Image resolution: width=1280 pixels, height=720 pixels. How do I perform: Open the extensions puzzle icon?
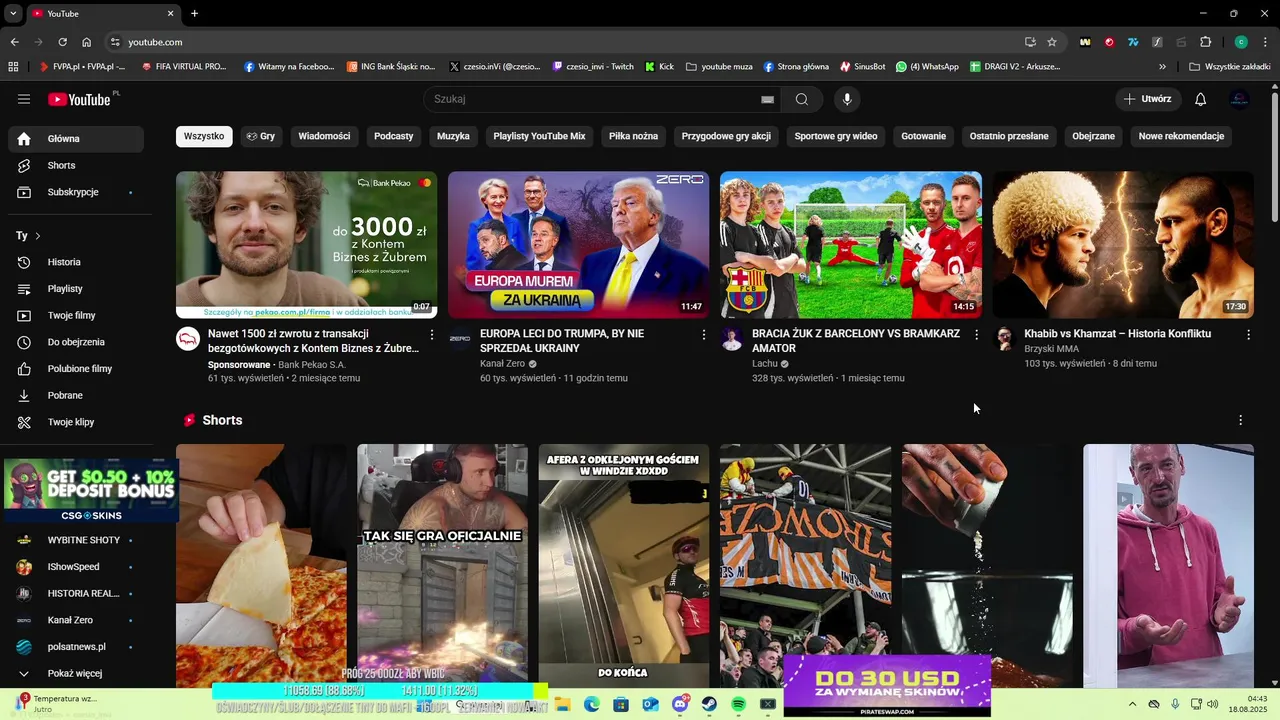coord(1206,42)
